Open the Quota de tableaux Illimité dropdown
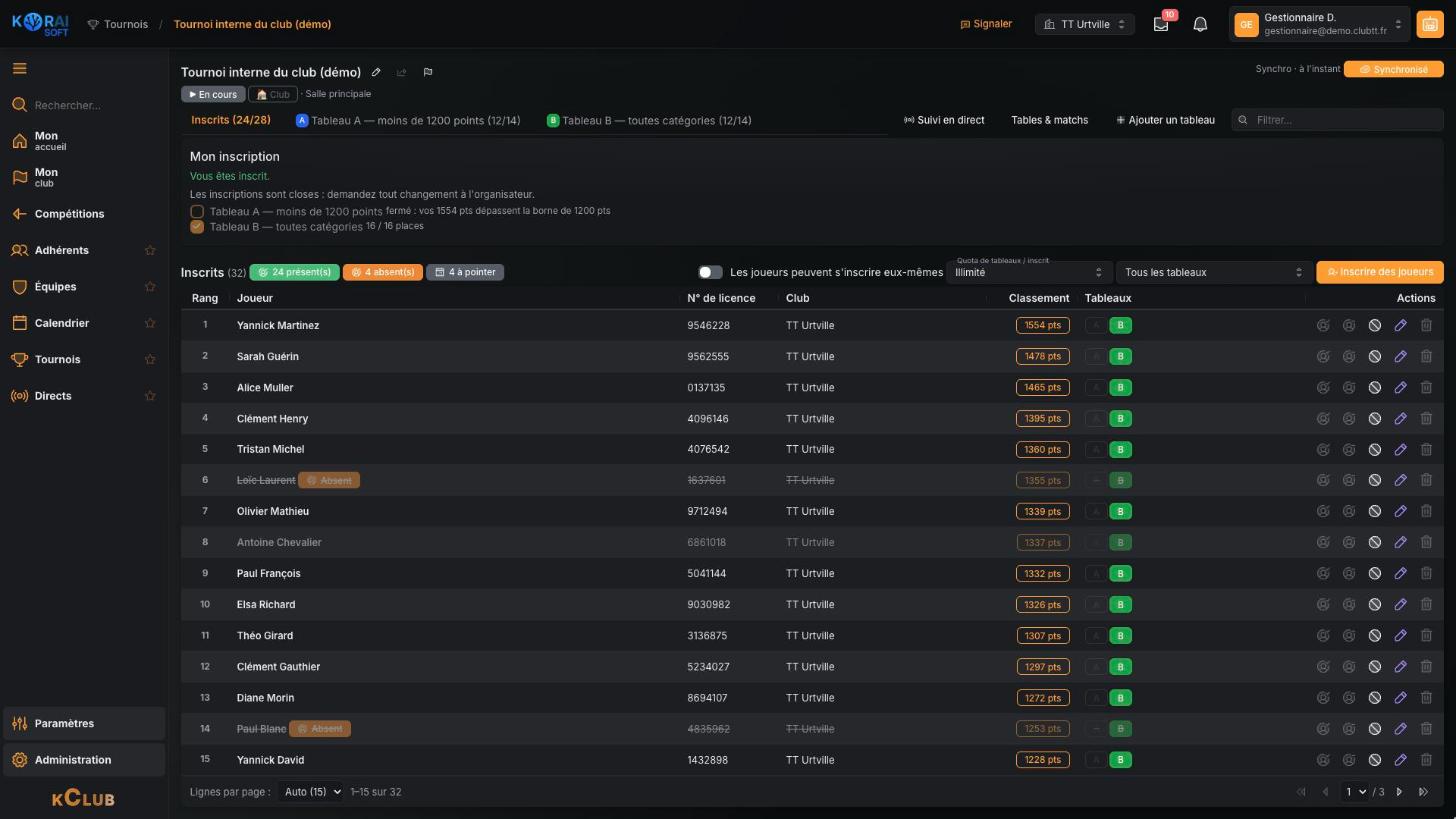The image size is (1456, 819). click(x=1029, y=273)
